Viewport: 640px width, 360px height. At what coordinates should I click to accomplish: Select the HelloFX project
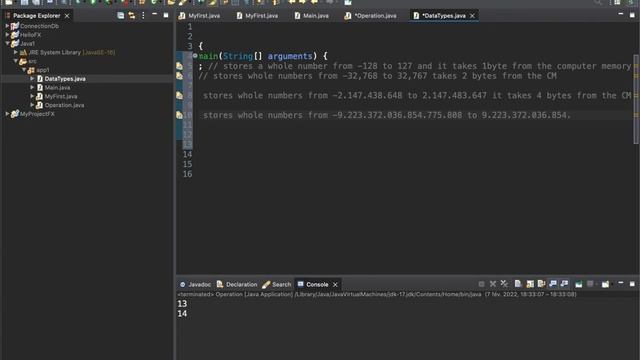31,35
